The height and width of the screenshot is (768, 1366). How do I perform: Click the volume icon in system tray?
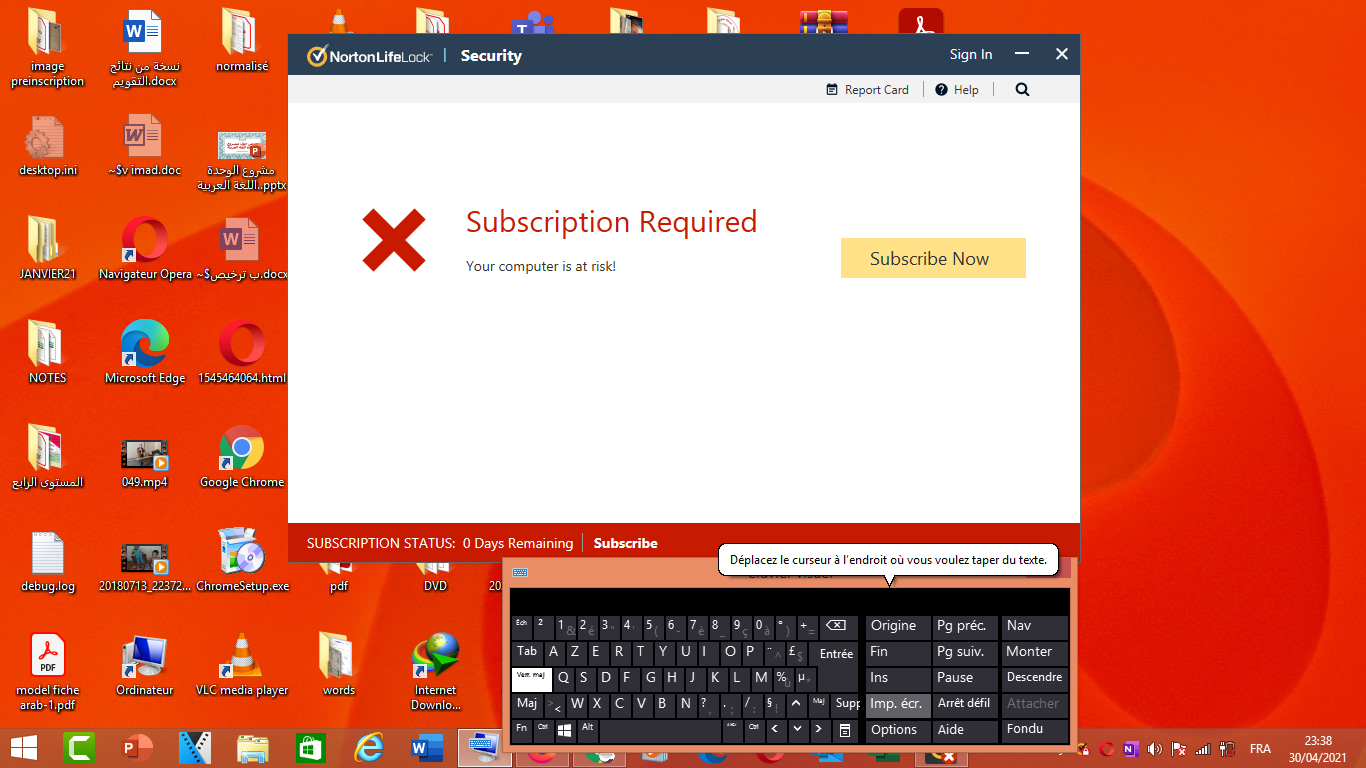pyautogui.click(x=1155, y=749)
